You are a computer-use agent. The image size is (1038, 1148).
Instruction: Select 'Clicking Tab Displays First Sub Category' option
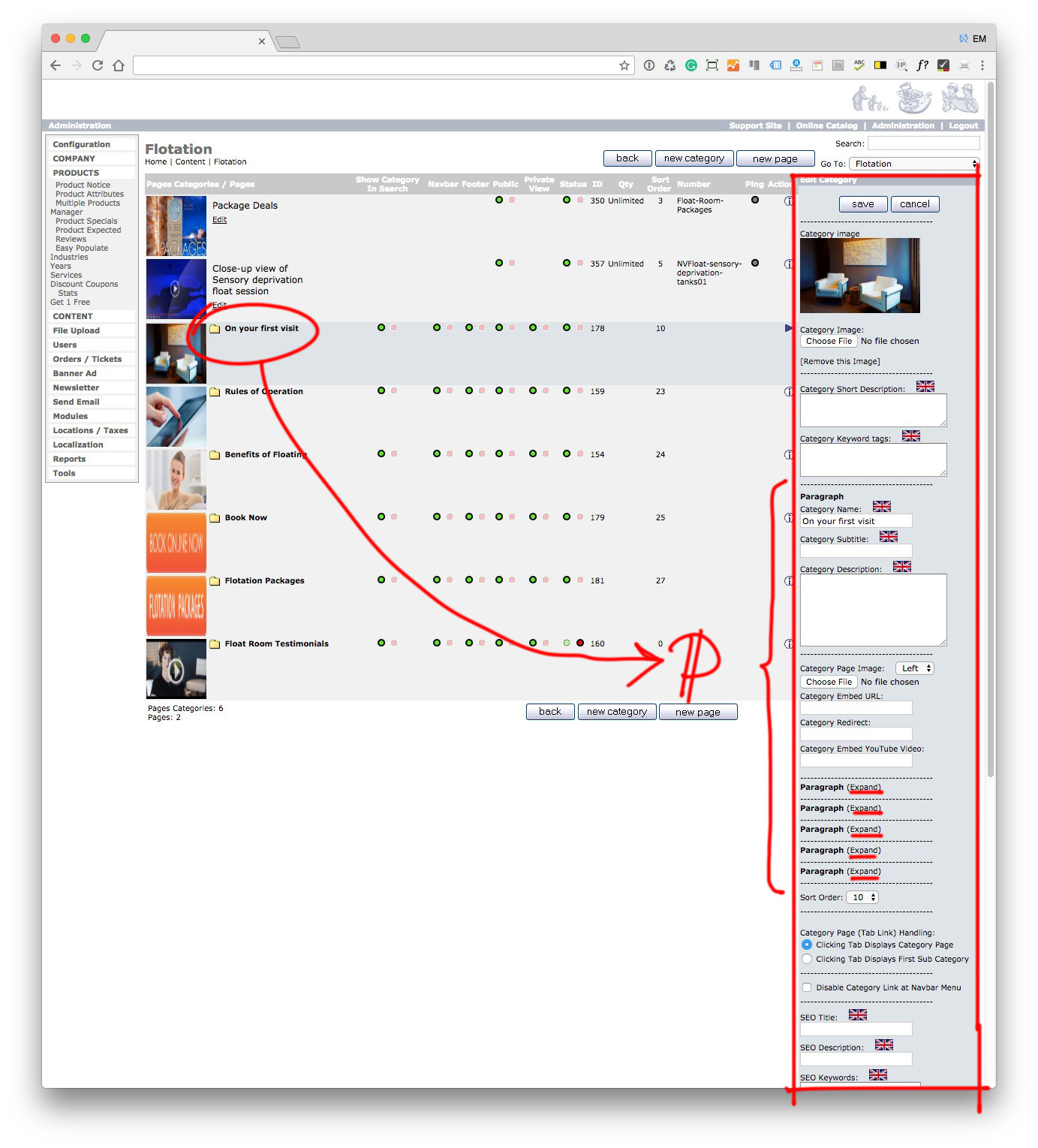pos(807,959)
